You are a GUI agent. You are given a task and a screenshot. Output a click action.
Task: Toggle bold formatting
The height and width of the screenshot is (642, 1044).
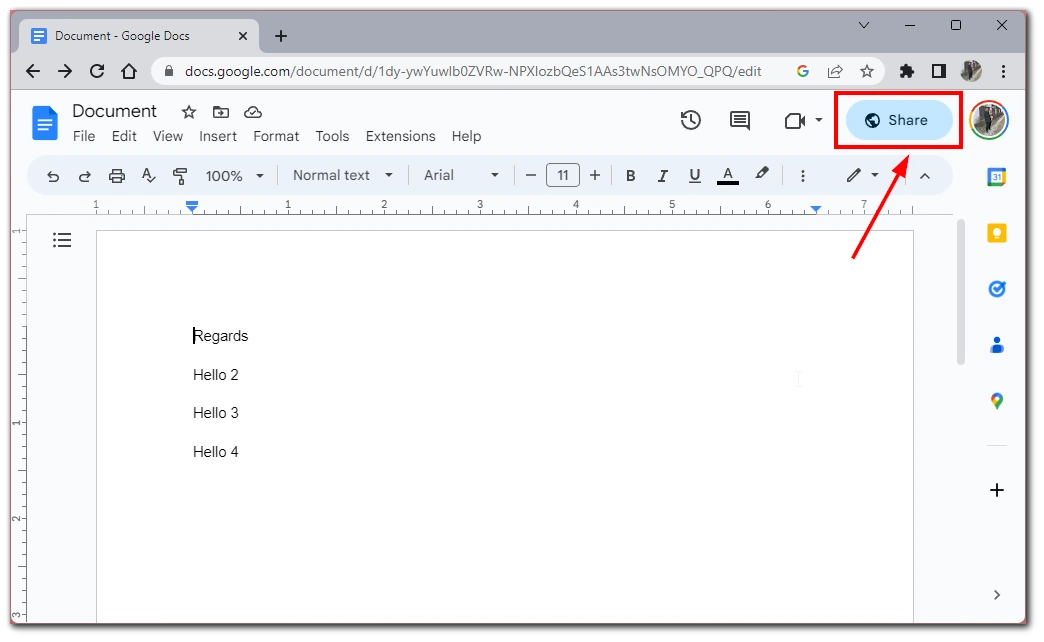tap(630, 176)
